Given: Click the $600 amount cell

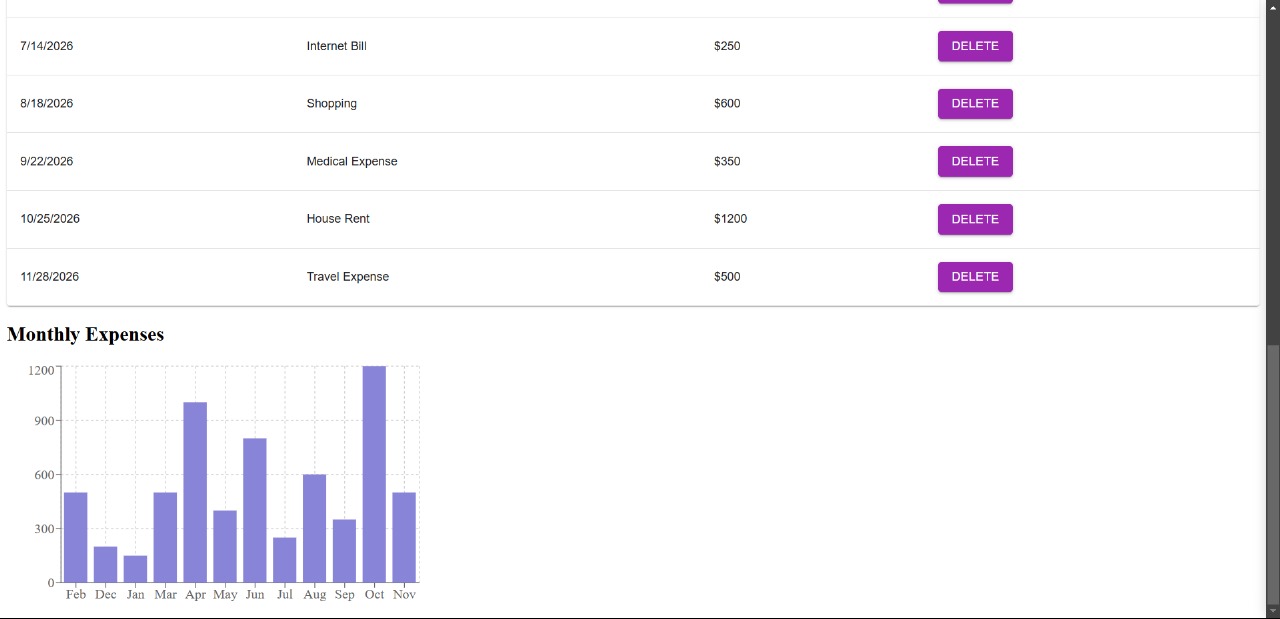Looking at the screenshot, I should 727,104.
